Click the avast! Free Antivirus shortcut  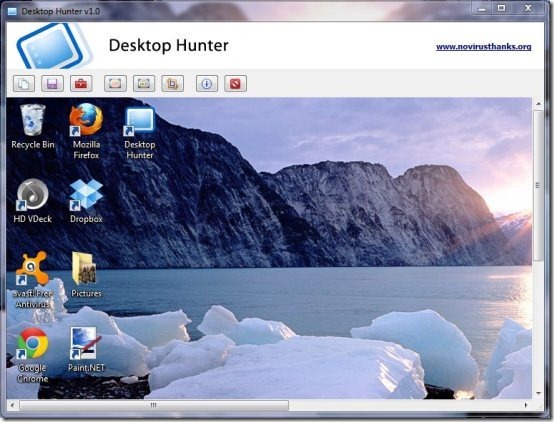pos(33,280)
